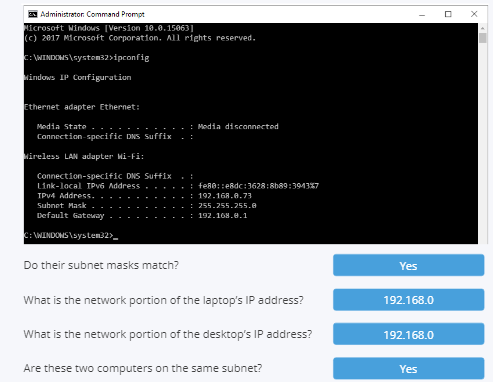
Task: Select Yes for the subnet masks match question
Action: pyautogui.click(x=408, y=265)
